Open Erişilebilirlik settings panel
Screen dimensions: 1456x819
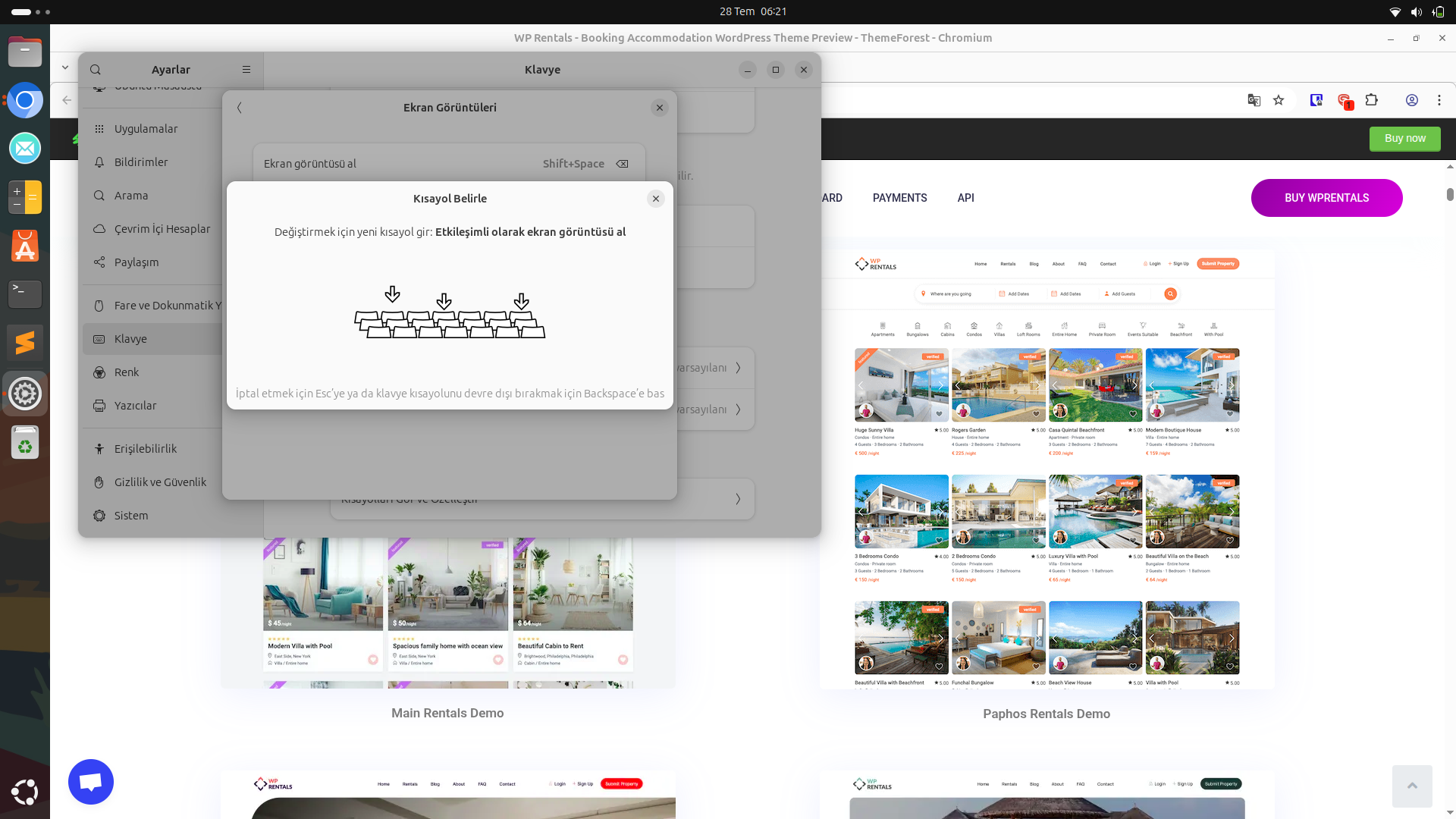[x=152, y=449]
